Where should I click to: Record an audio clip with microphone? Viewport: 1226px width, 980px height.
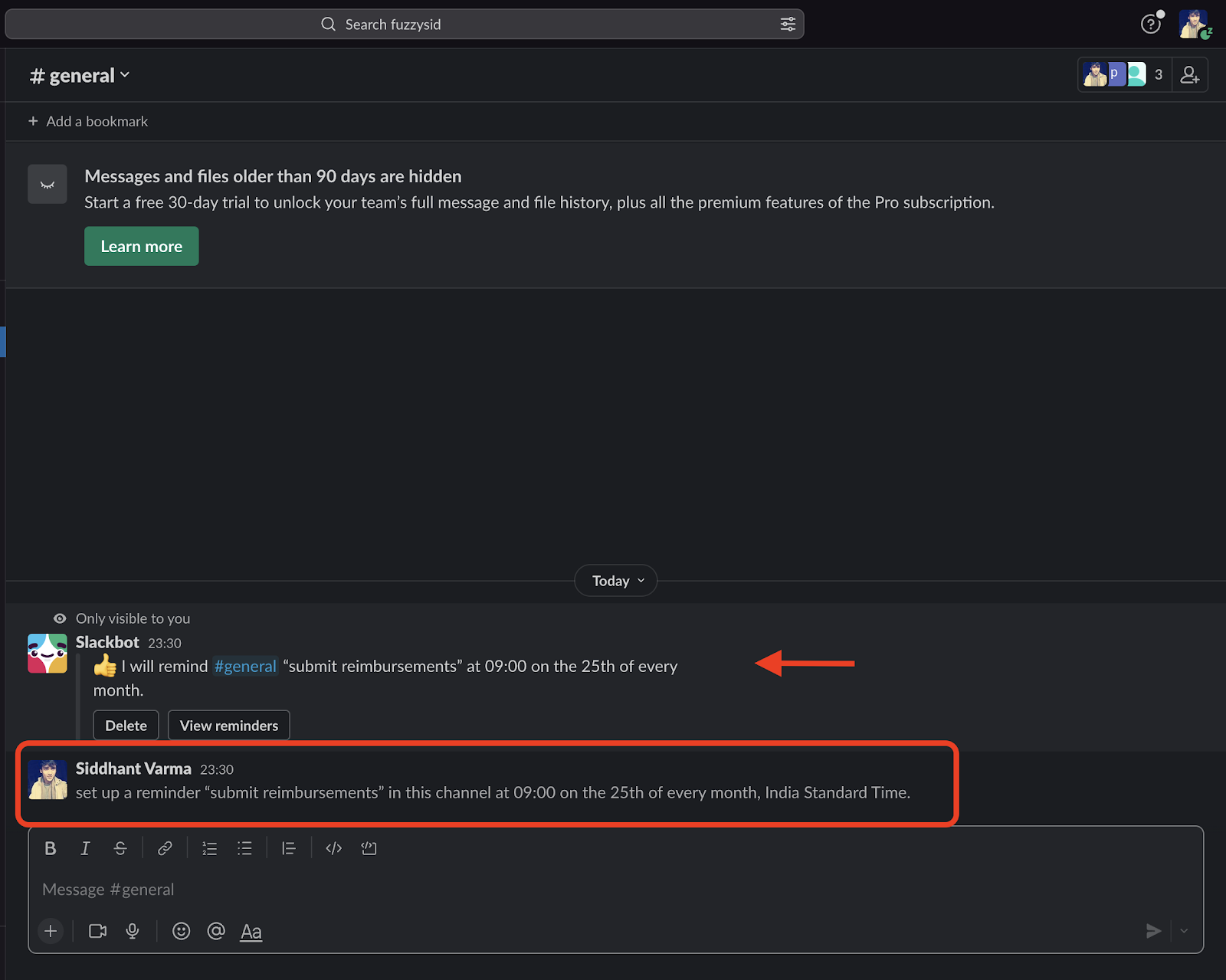(133, 931)
